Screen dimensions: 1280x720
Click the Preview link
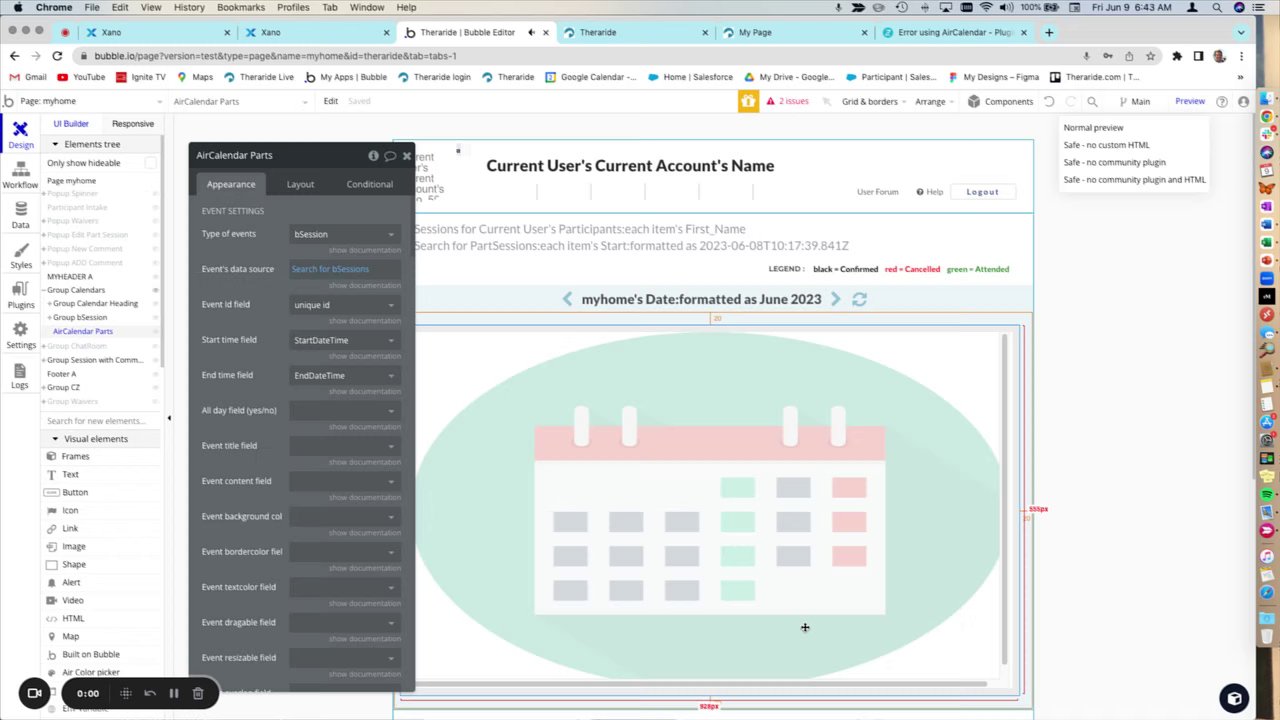click(x=1190, y=101)
